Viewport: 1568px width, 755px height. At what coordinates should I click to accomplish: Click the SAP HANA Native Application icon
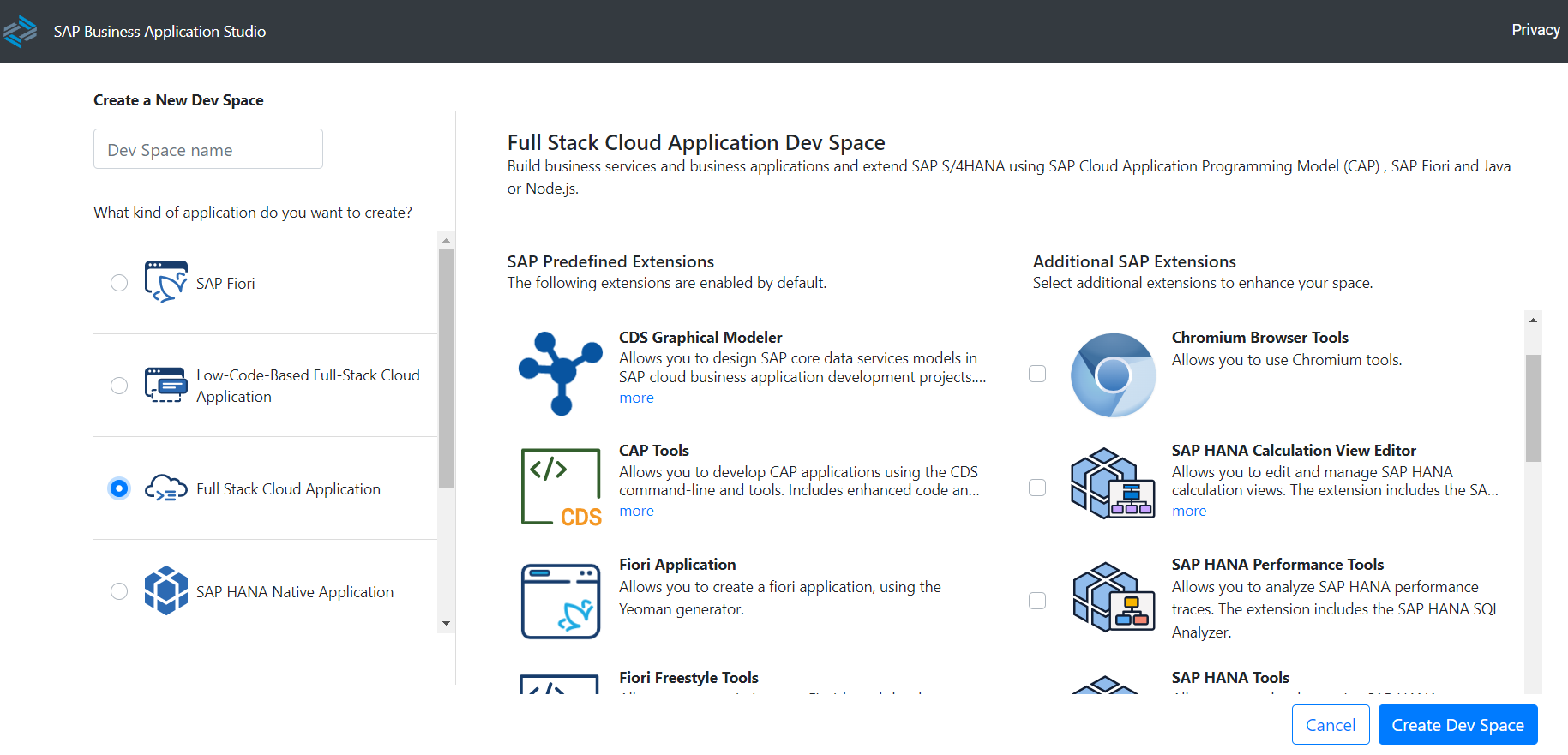click(x=165, y=590)
